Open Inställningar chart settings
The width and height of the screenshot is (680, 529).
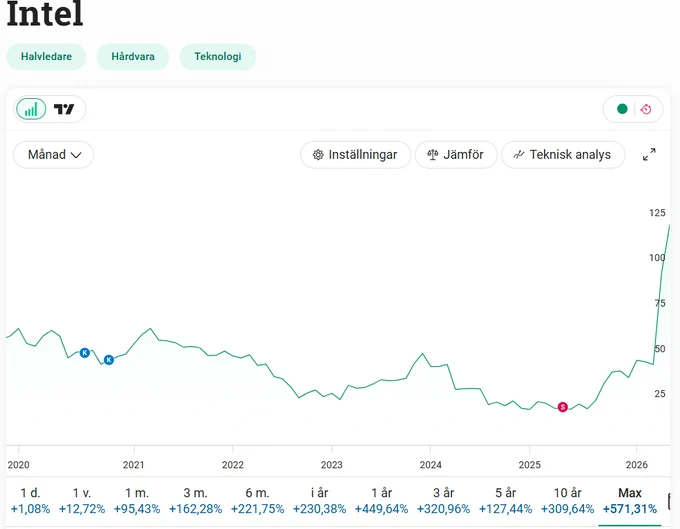(355, 154)
